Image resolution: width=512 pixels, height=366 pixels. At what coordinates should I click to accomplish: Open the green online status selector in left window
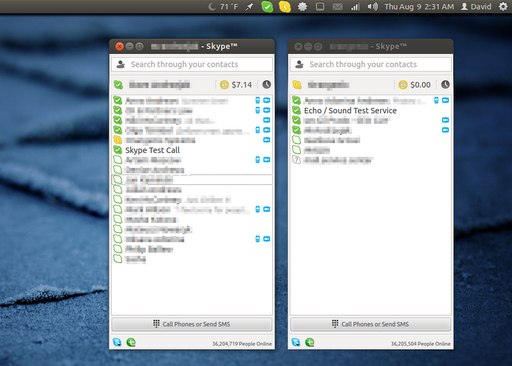[118, 85]
